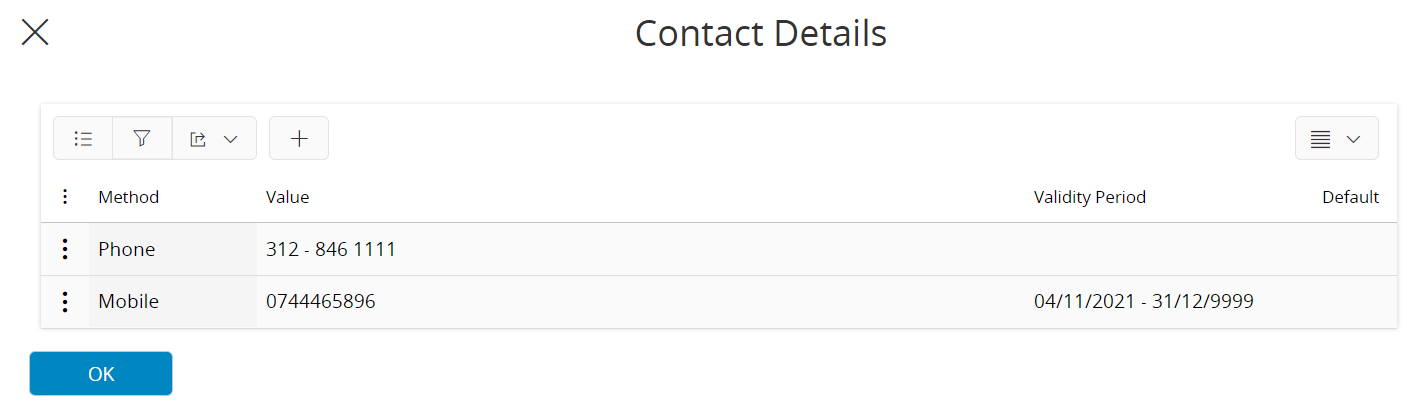Select the mobile number 0744465896
The height and width of the screenshot is (407, 1407).
(x=321, y=301)
